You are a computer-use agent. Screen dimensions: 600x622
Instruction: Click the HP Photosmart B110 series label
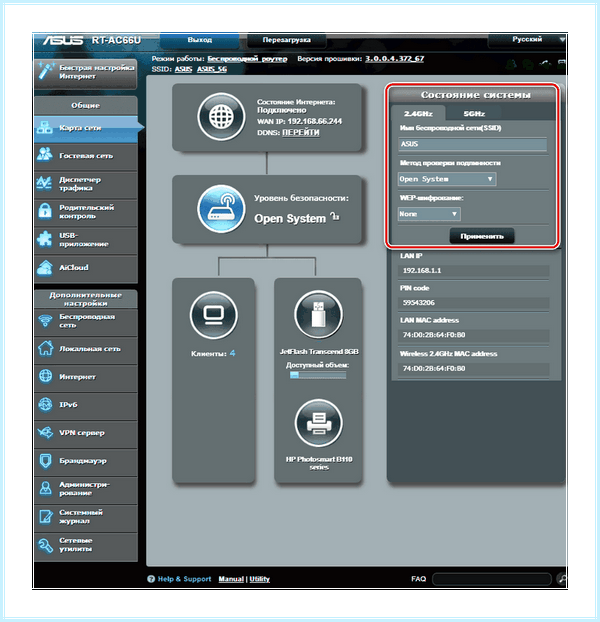pyautogui.click(x=319, y=463)
